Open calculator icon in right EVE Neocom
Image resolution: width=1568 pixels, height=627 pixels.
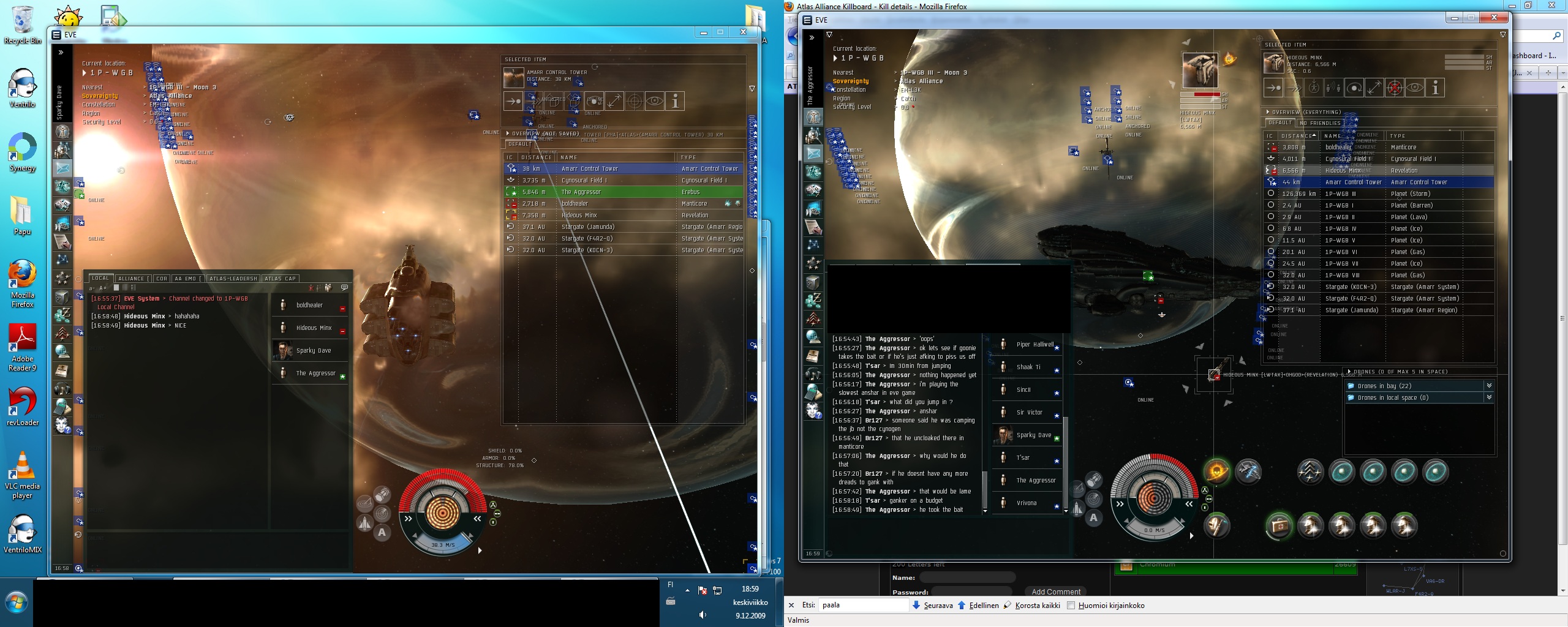pyautogui.click(x=813, y=392)
